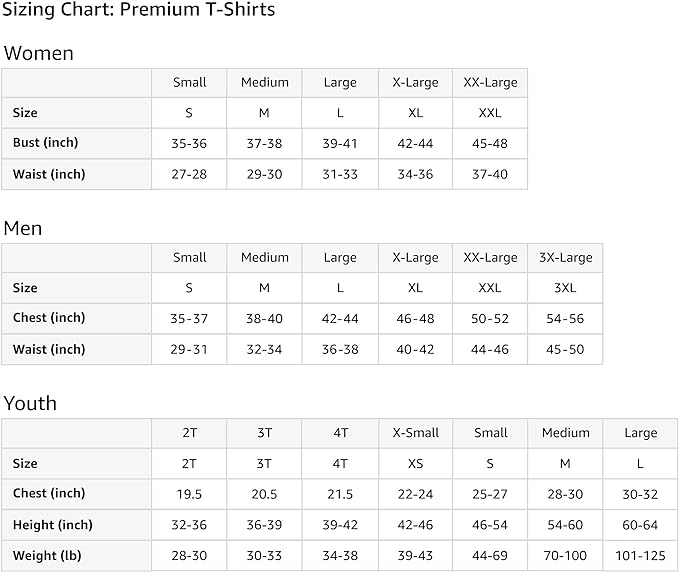Click Women's XX-Large waist value 37-40

point(490,174)
